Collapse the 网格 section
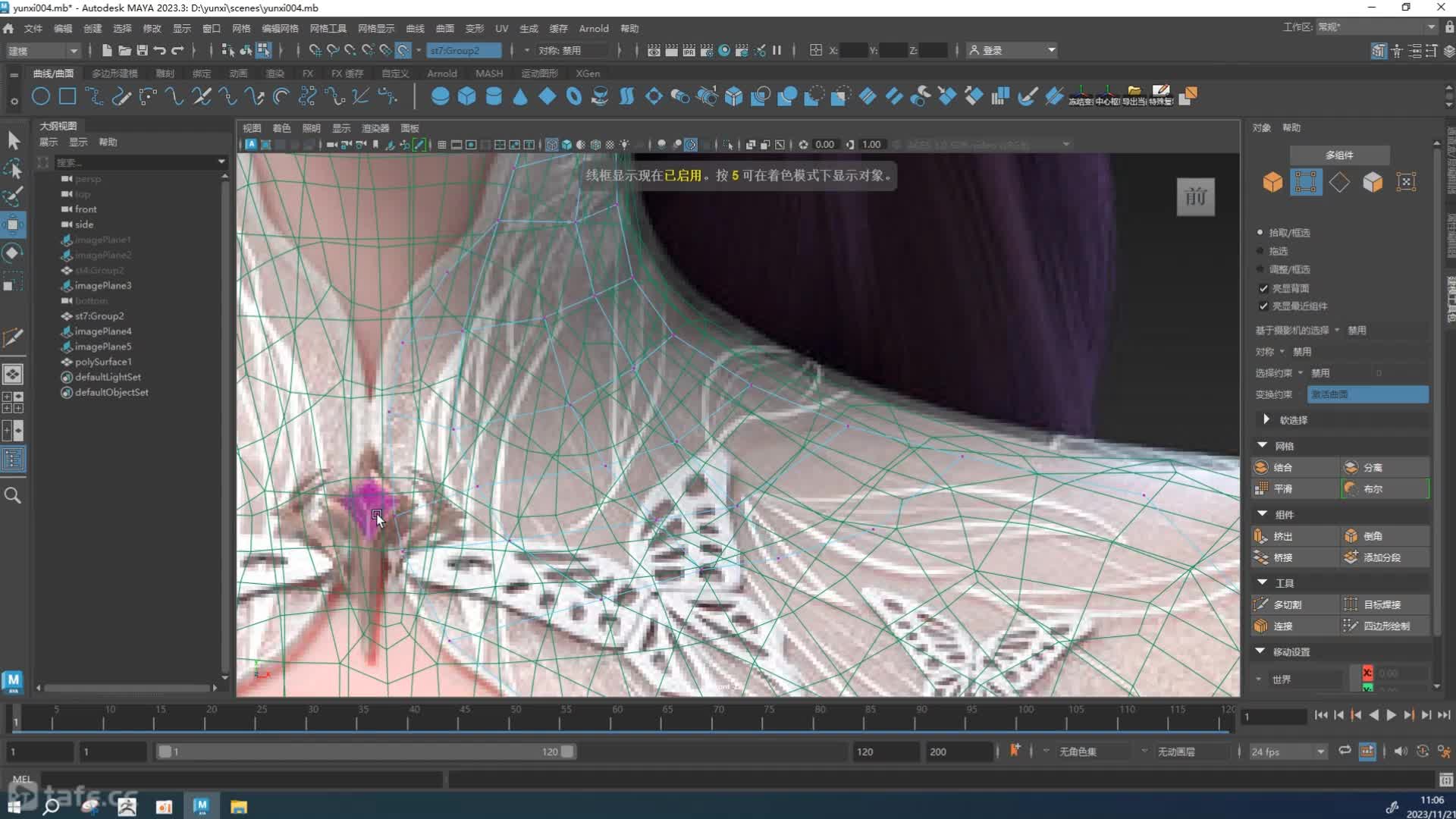The width and height of the screenshot is (1456, 819). (1262, 445)
